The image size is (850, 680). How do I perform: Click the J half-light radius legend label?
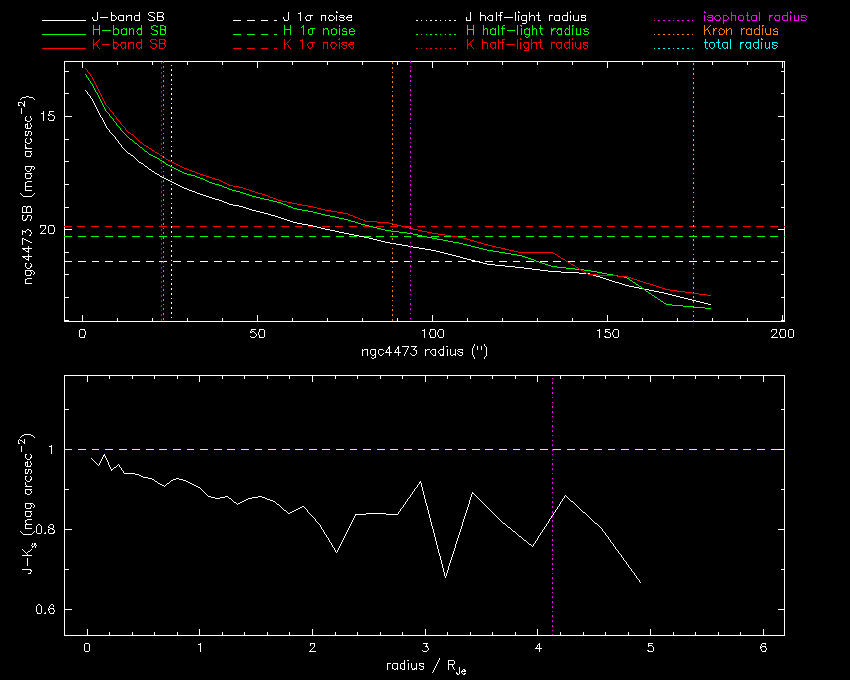click(526, 18)
